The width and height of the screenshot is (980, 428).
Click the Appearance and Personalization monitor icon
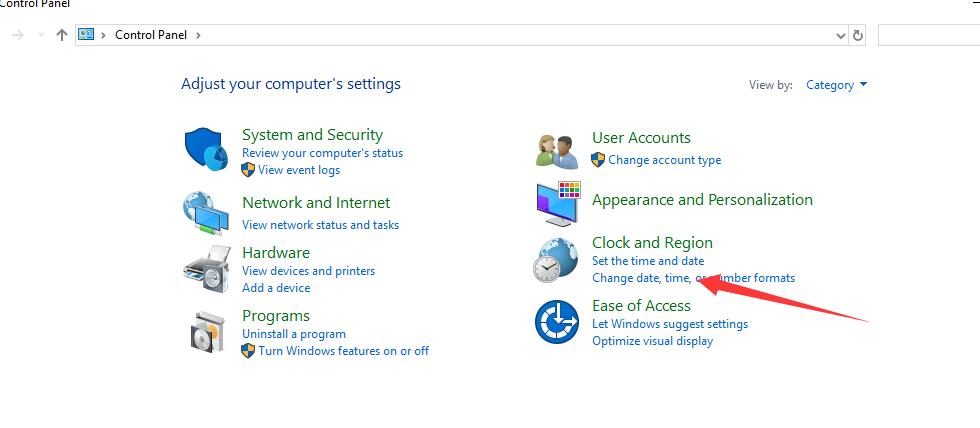556,204
